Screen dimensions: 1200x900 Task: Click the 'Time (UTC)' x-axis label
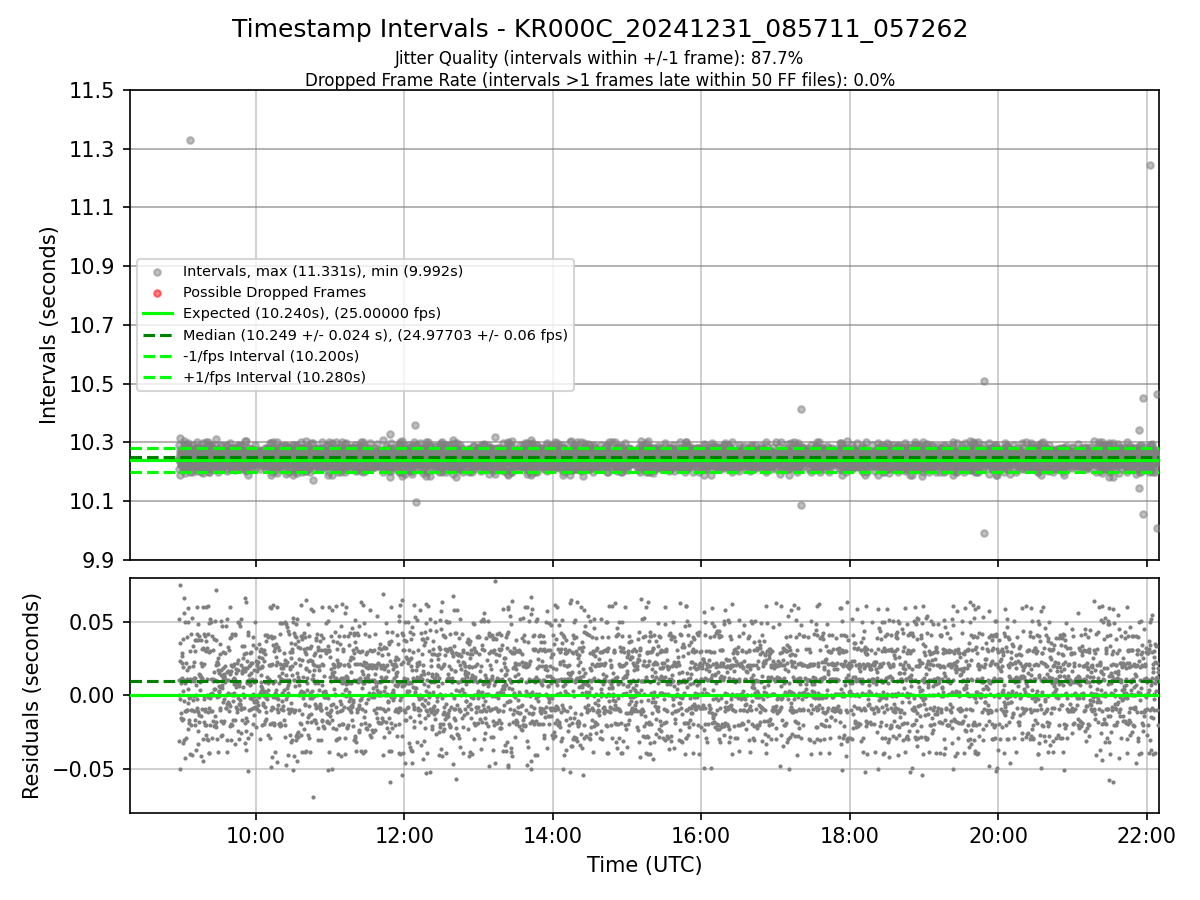[644, 865]
